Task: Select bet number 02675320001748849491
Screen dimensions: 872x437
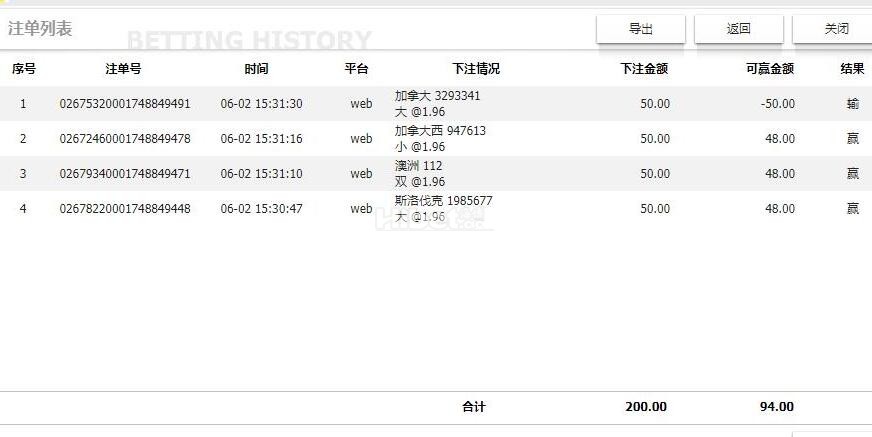Action: (x=125, y=104)
